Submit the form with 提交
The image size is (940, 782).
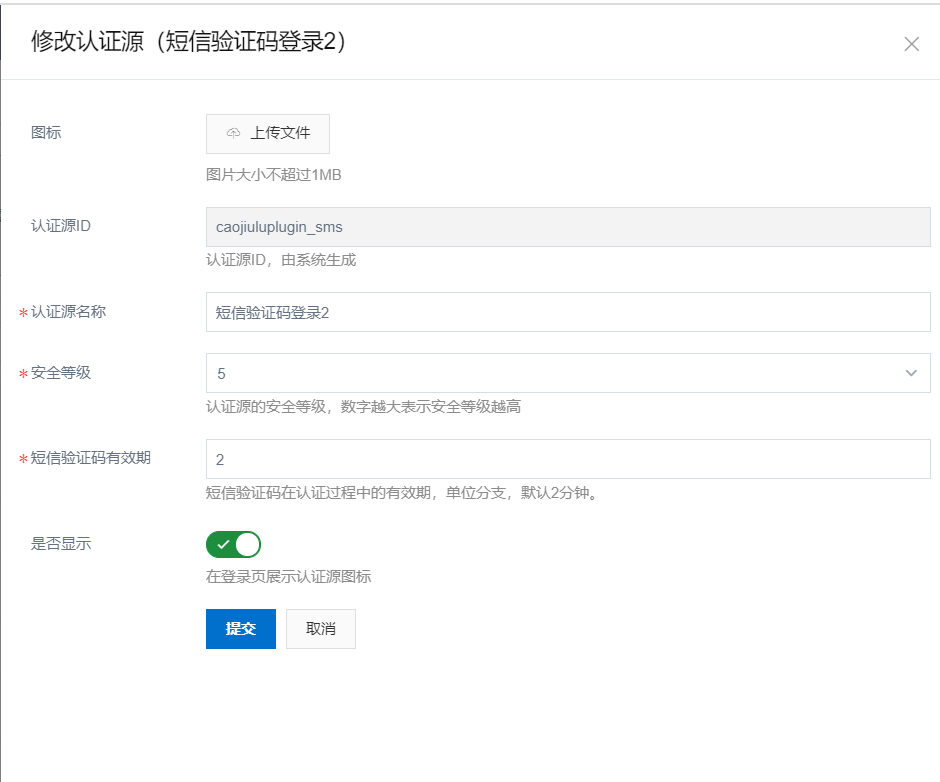(x=240, y=629)
